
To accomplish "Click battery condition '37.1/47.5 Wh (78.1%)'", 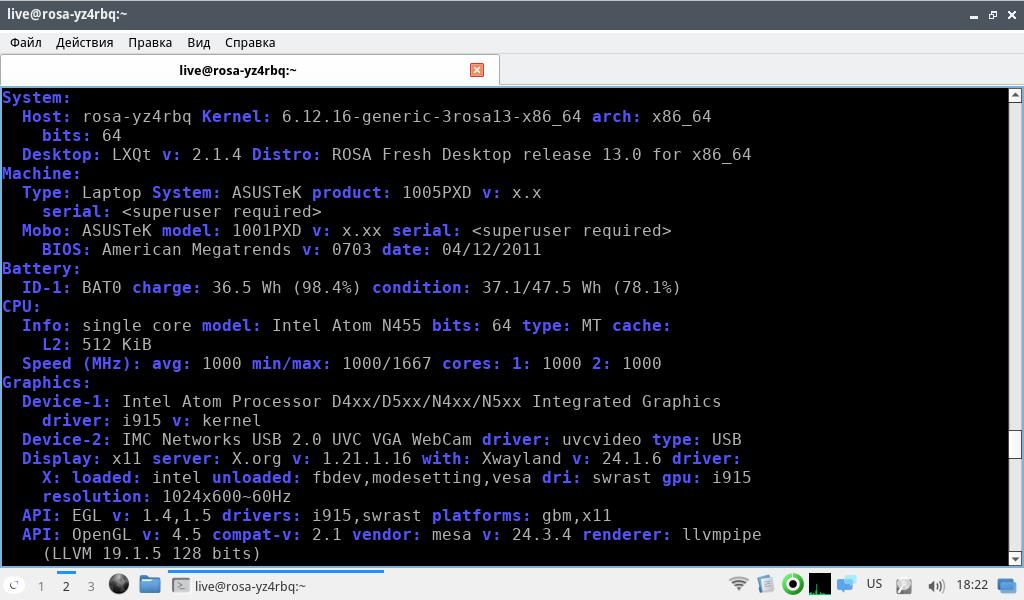I will tap(581, 287).
